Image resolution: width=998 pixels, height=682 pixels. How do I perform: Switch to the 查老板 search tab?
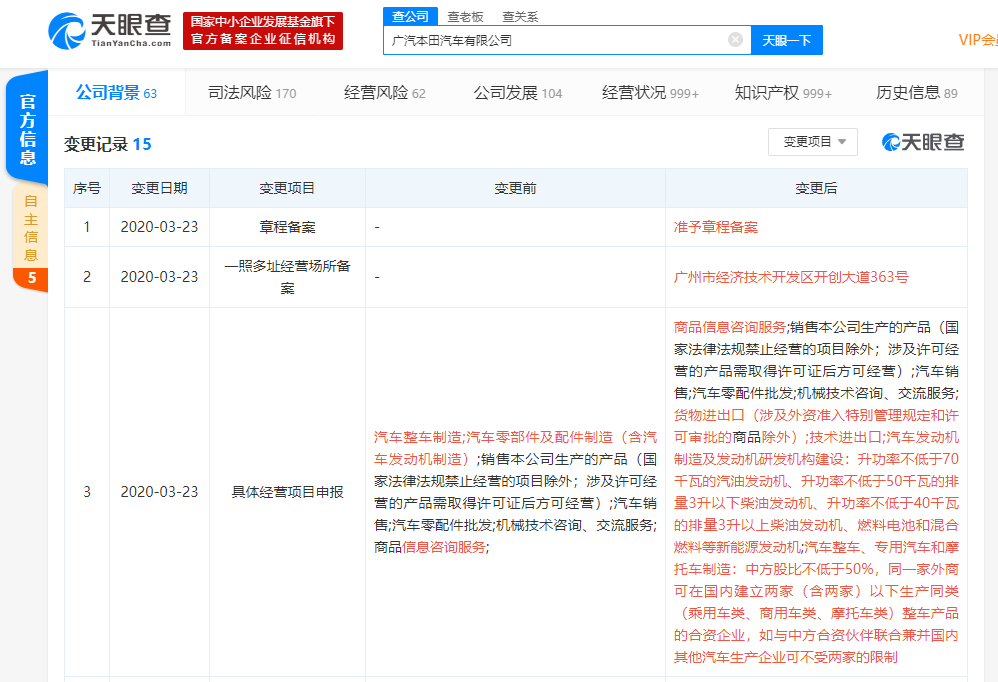[x=465, y=17]
